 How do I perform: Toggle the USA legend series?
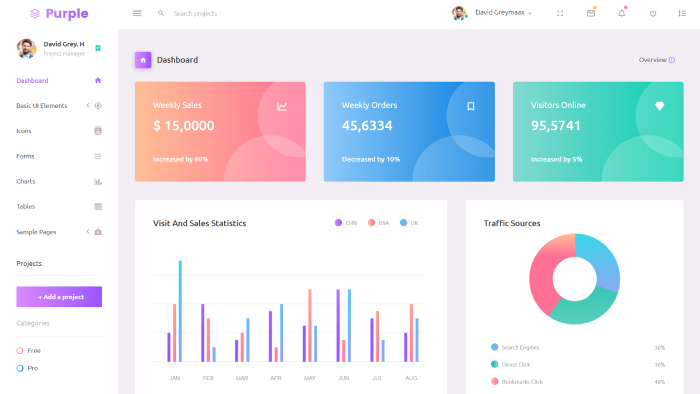pos(378,223)
